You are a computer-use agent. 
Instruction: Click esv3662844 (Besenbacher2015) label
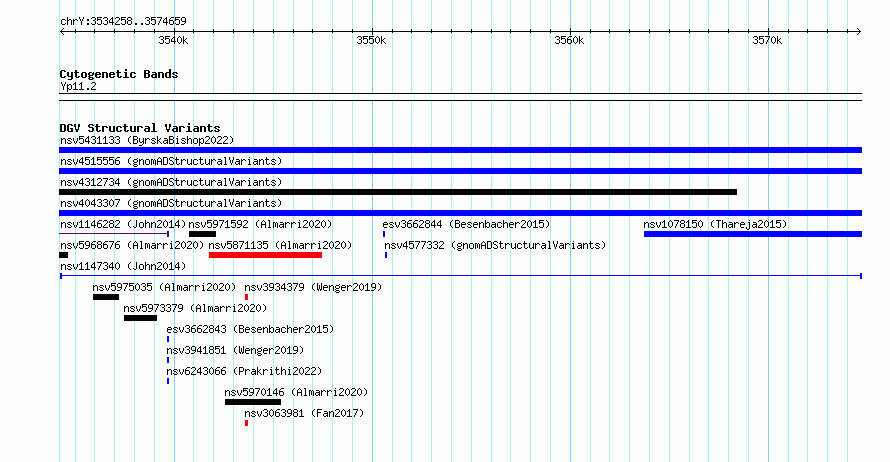pyautogui.click(x=466, y=224)
